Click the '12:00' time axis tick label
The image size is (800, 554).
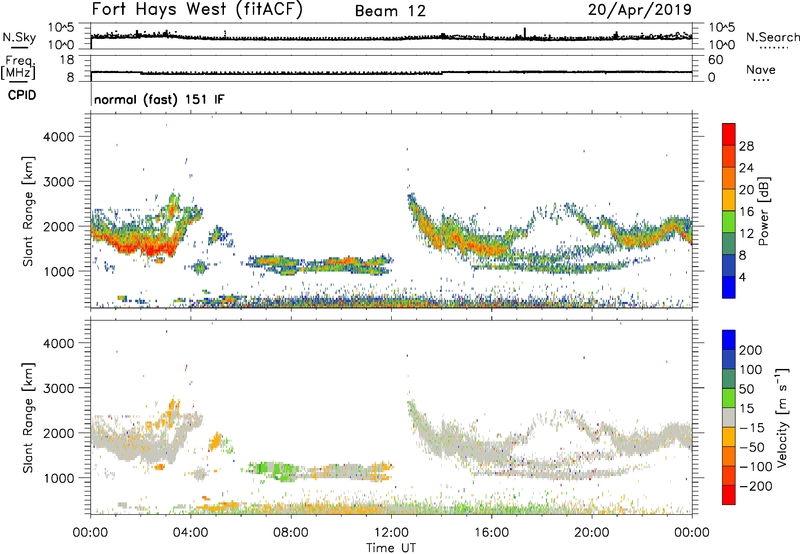(x=392, y=533)
